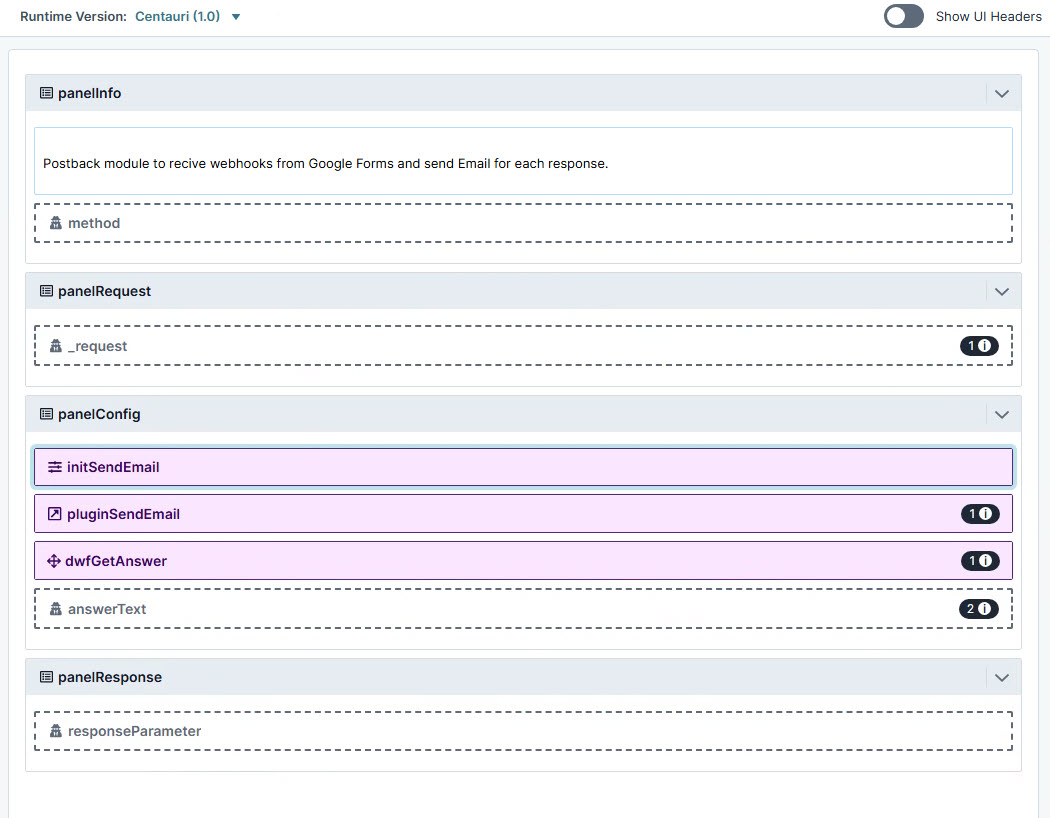
Task: Collapse the panelConfig section chevron
Action: pyautogui.click(x=1001, y=413)
